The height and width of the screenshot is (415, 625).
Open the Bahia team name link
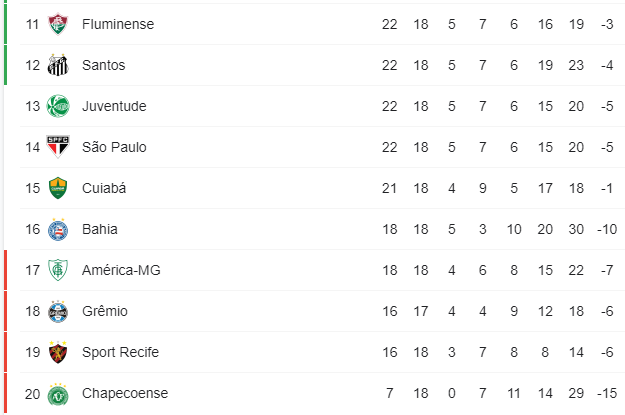click(100, 229)
